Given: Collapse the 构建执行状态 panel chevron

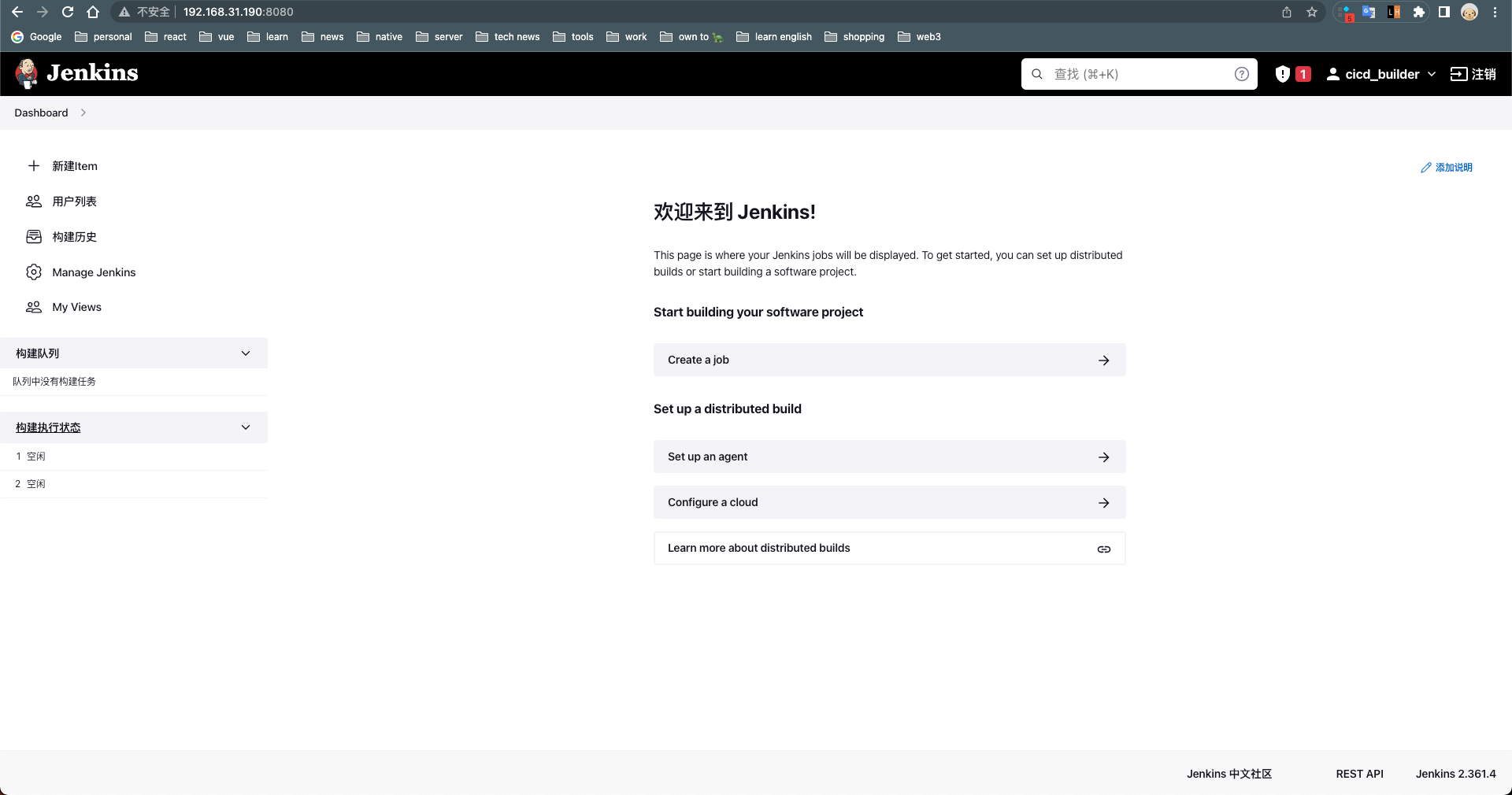Looking at the screenshot, I should pos(246,427).
